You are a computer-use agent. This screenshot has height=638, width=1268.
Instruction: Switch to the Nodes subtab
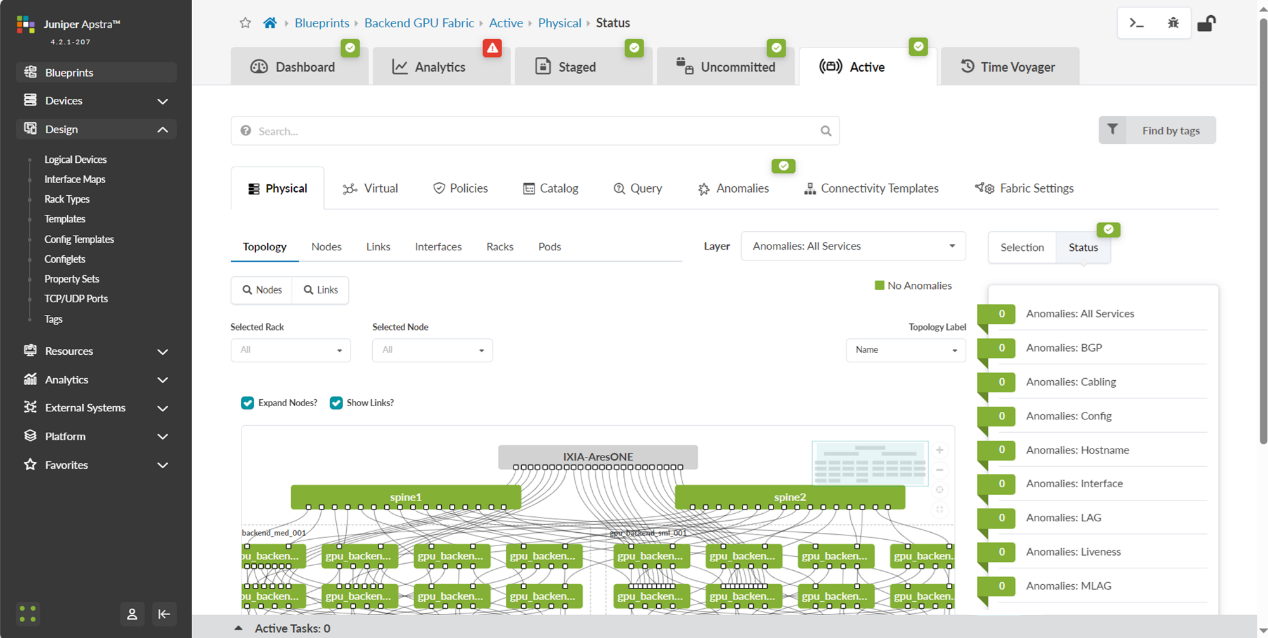[326, 246]
